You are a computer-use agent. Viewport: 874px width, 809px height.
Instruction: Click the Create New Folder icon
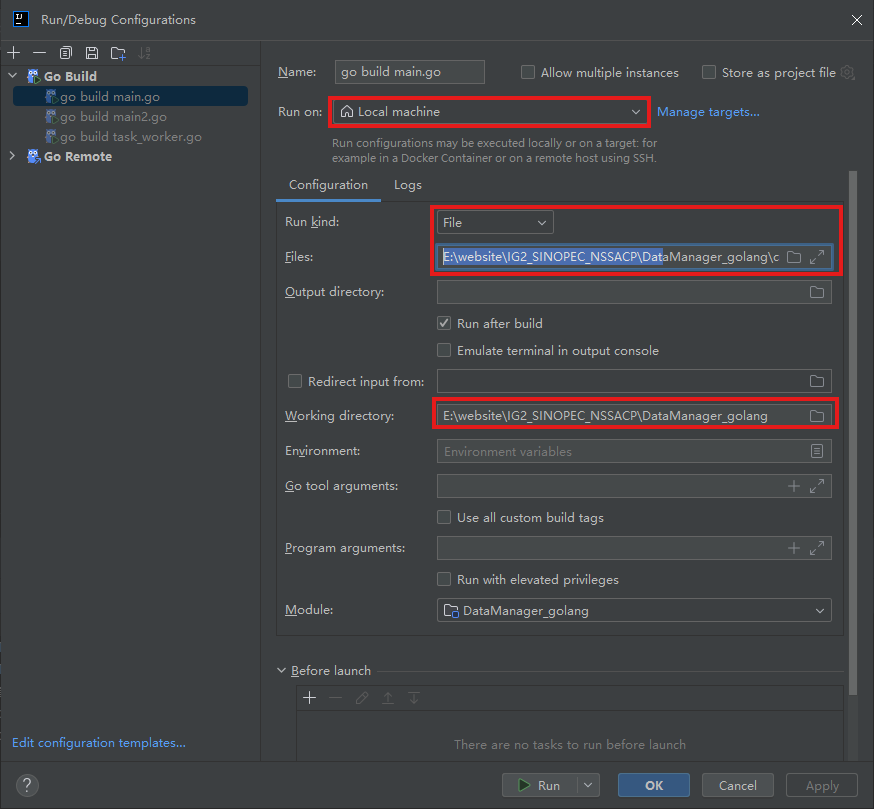tap(118, 53)
